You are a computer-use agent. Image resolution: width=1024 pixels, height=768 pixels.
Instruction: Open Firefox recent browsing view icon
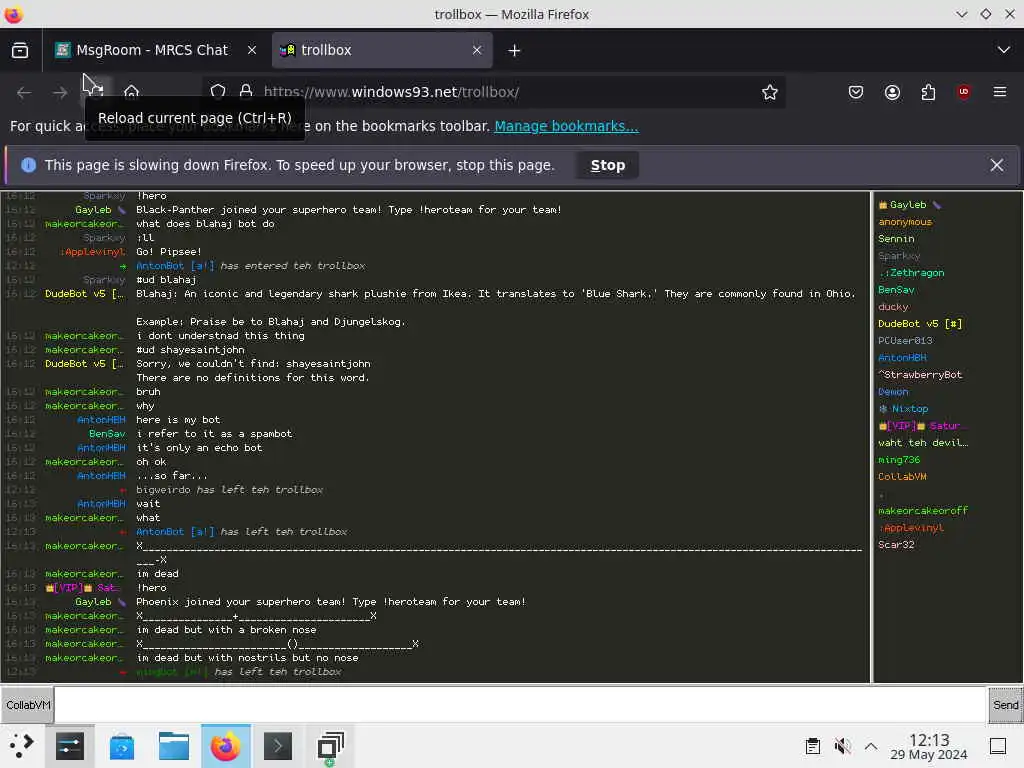(x=20, y=50)
